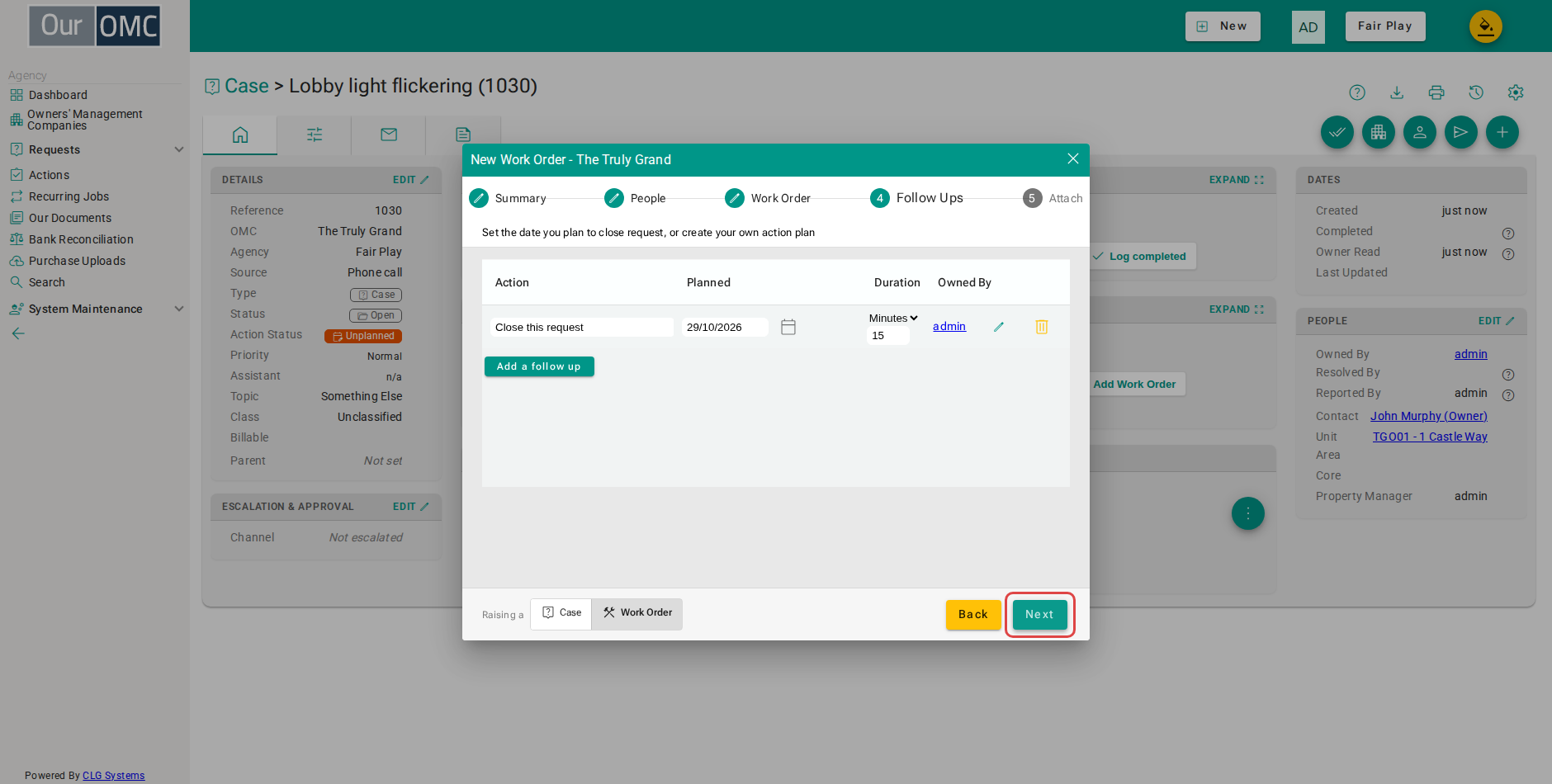Image resolution: width=1552 pixels, height=784 pixels.
Task: Add a follow up action
Action: pos(539,366)
